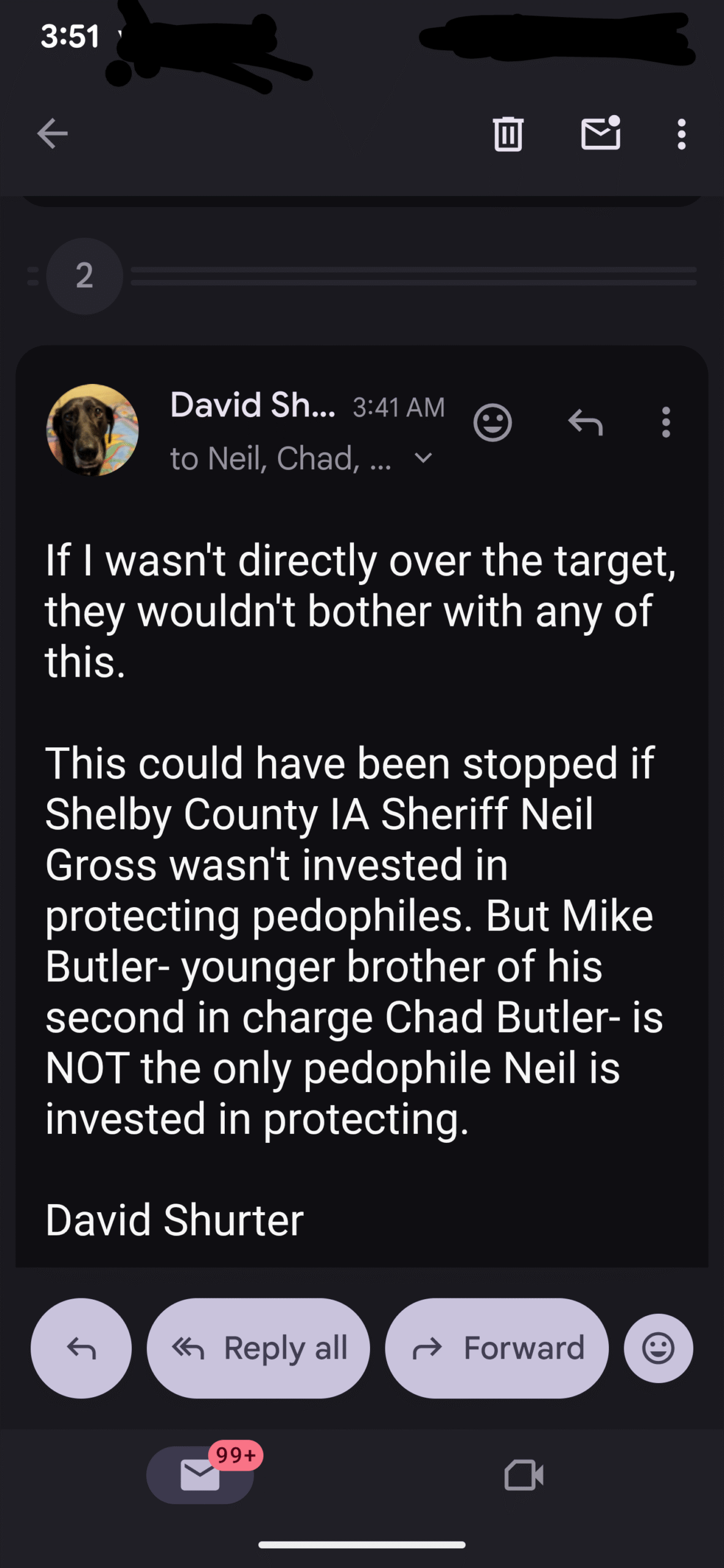Tap the 'to Neil, Chad, ...' recipients line

(281, 459)
